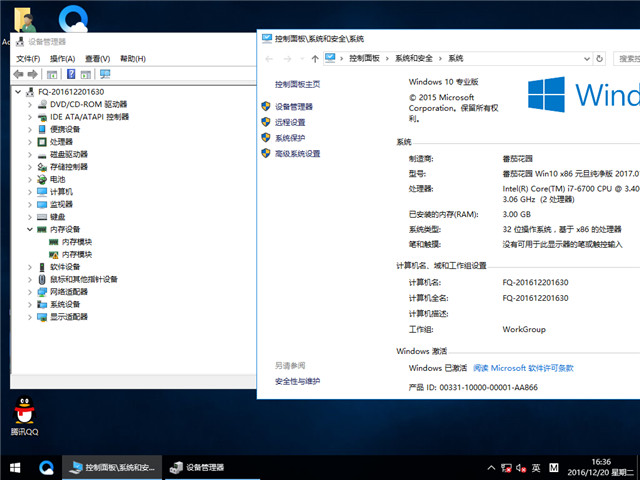
Task: Click the 网络适配器 network adapter icon
Action: tap(42, 292)
